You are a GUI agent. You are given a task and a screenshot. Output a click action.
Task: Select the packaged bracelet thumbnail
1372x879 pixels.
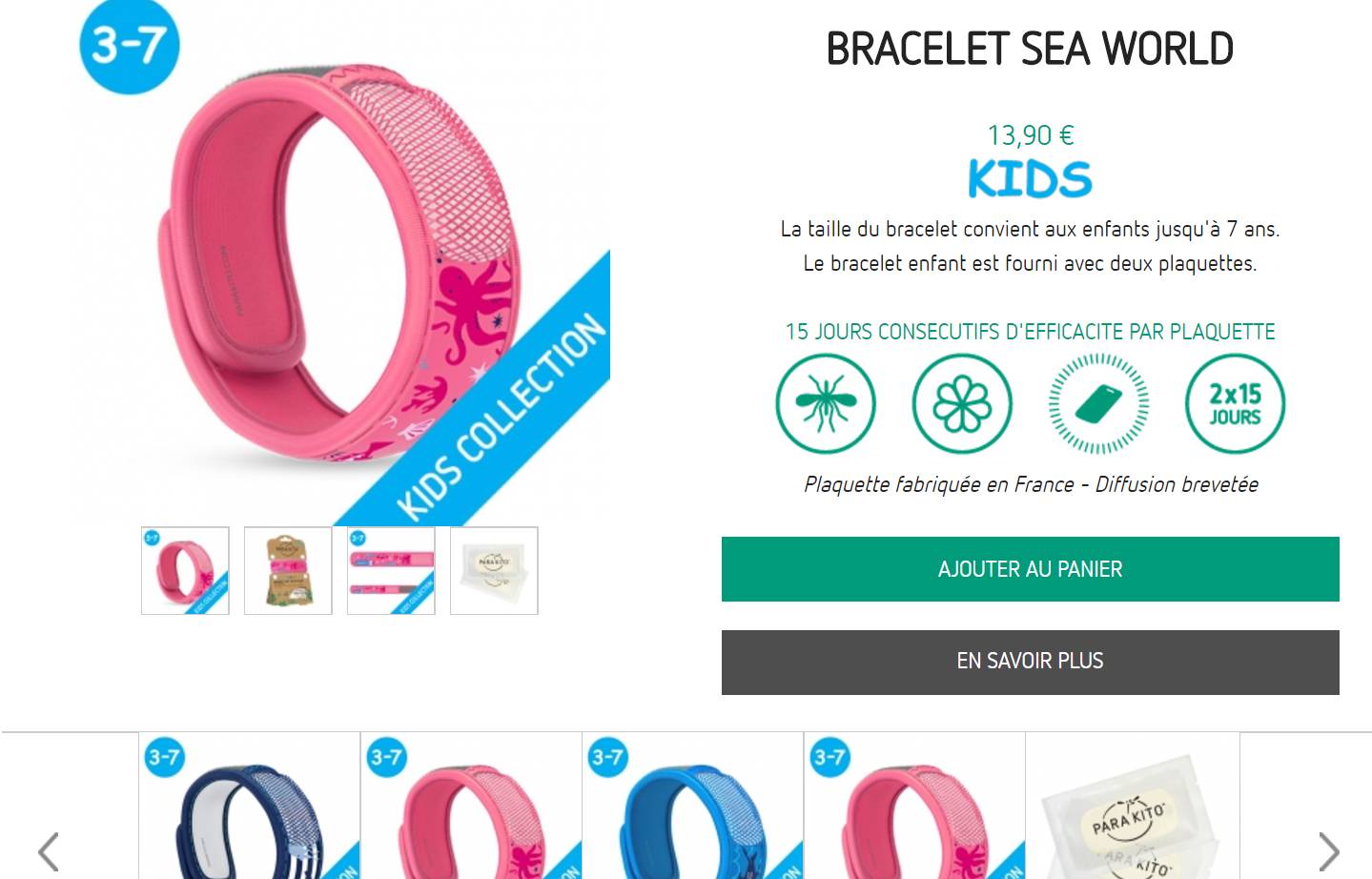(x=288, y=570)
